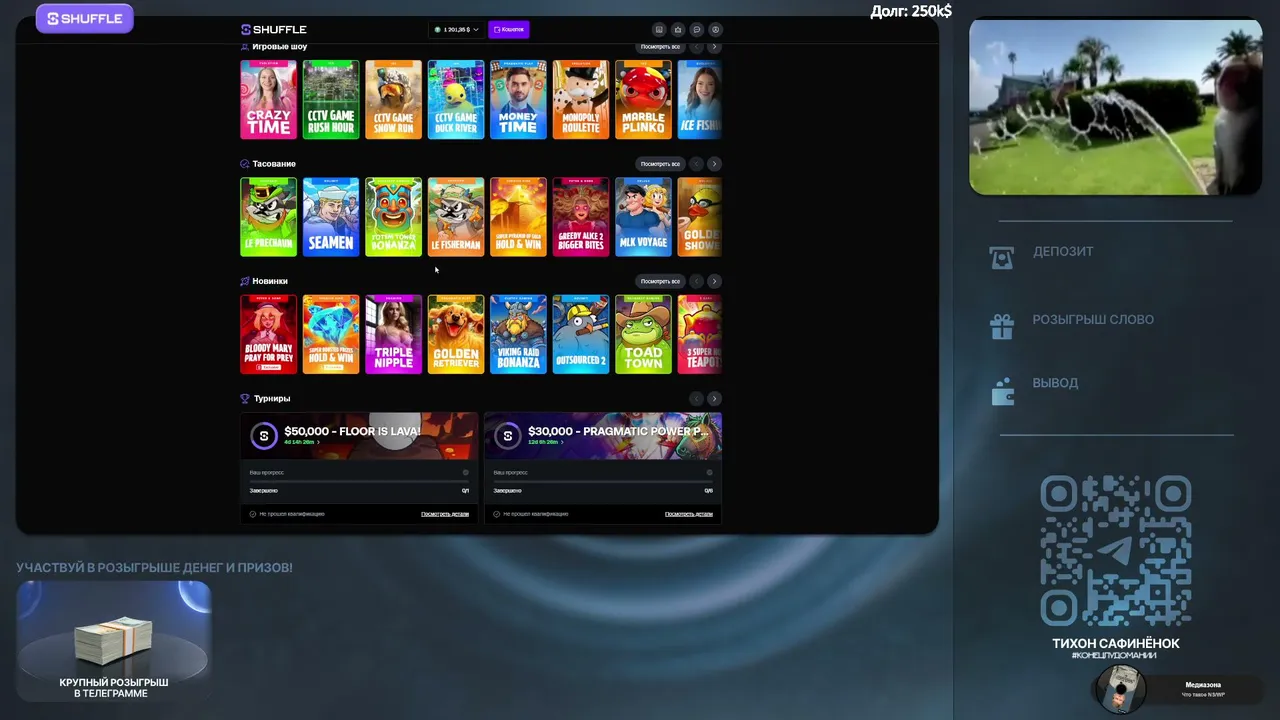Click the Floor Is Lava progress info icon
Image resolution: width=1280 pixels, height=720 pixels.
466,472
